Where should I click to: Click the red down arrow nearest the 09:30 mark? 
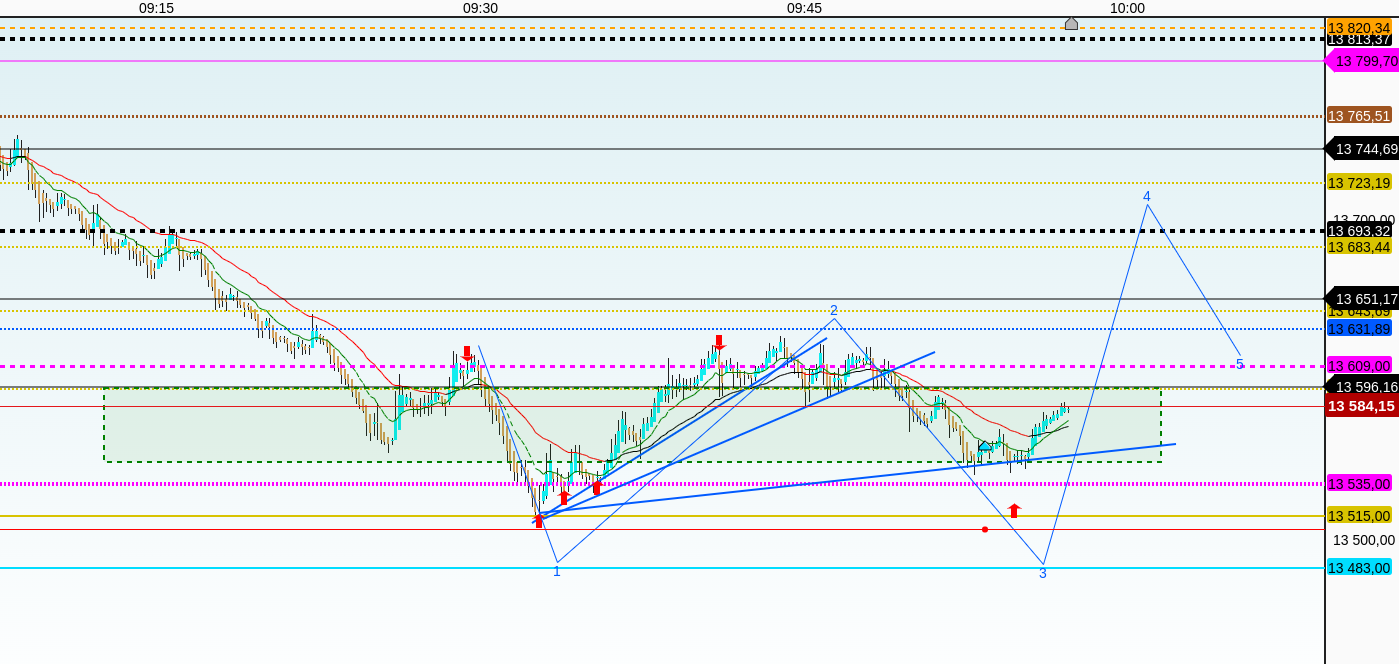click(467, 353)
